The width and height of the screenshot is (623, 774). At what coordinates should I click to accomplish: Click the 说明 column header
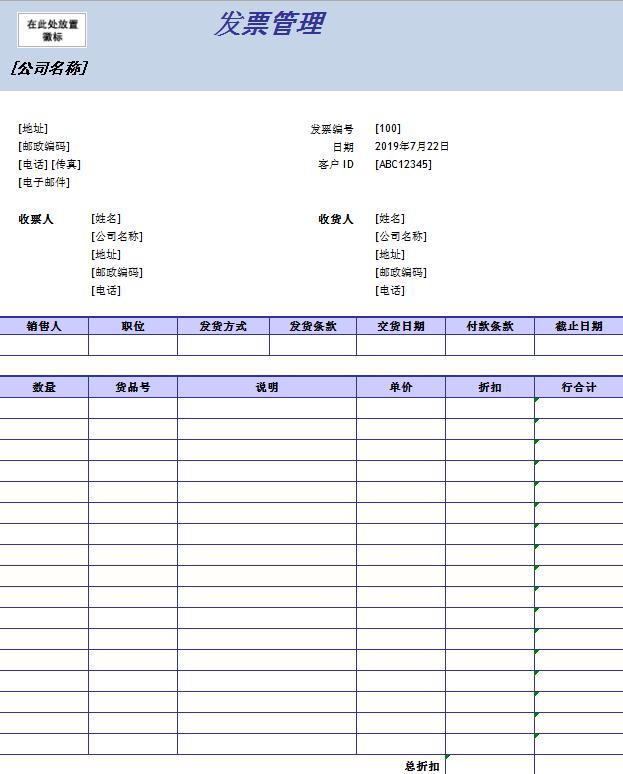pyautogui.click(x=266, y=387)
